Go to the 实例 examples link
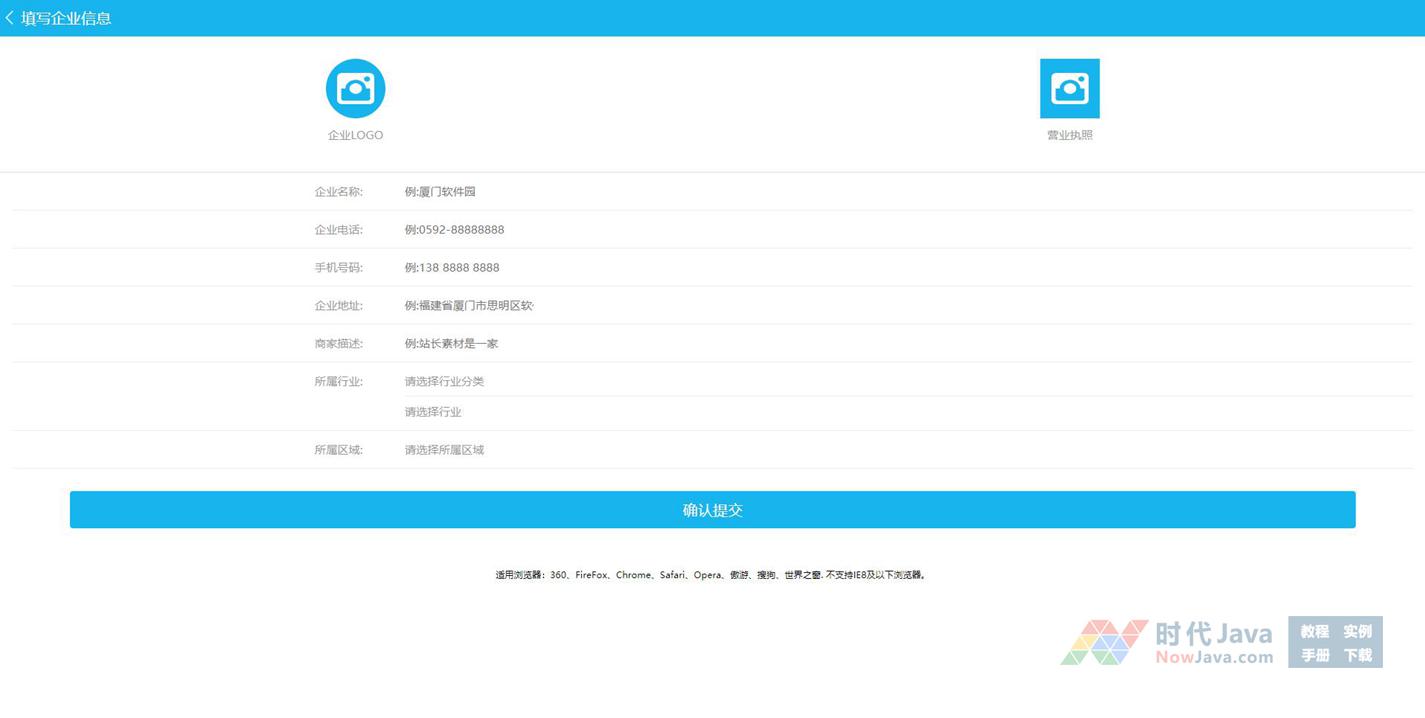Viewport: 1425px width, 718px height. [x=1357, y=631]
